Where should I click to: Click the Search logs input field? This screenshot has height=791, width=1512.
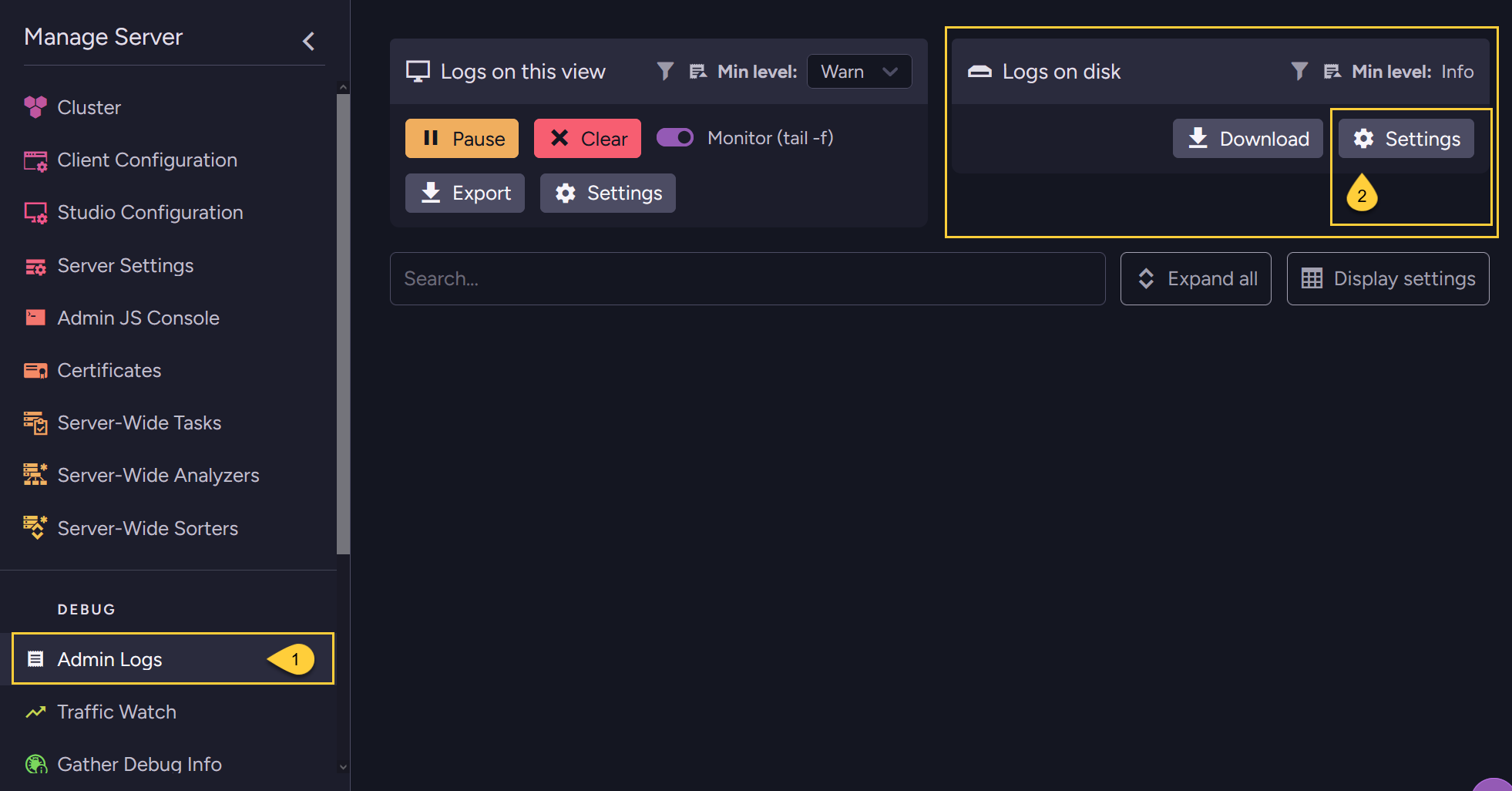pyautogui.click(x=748, y=278)
